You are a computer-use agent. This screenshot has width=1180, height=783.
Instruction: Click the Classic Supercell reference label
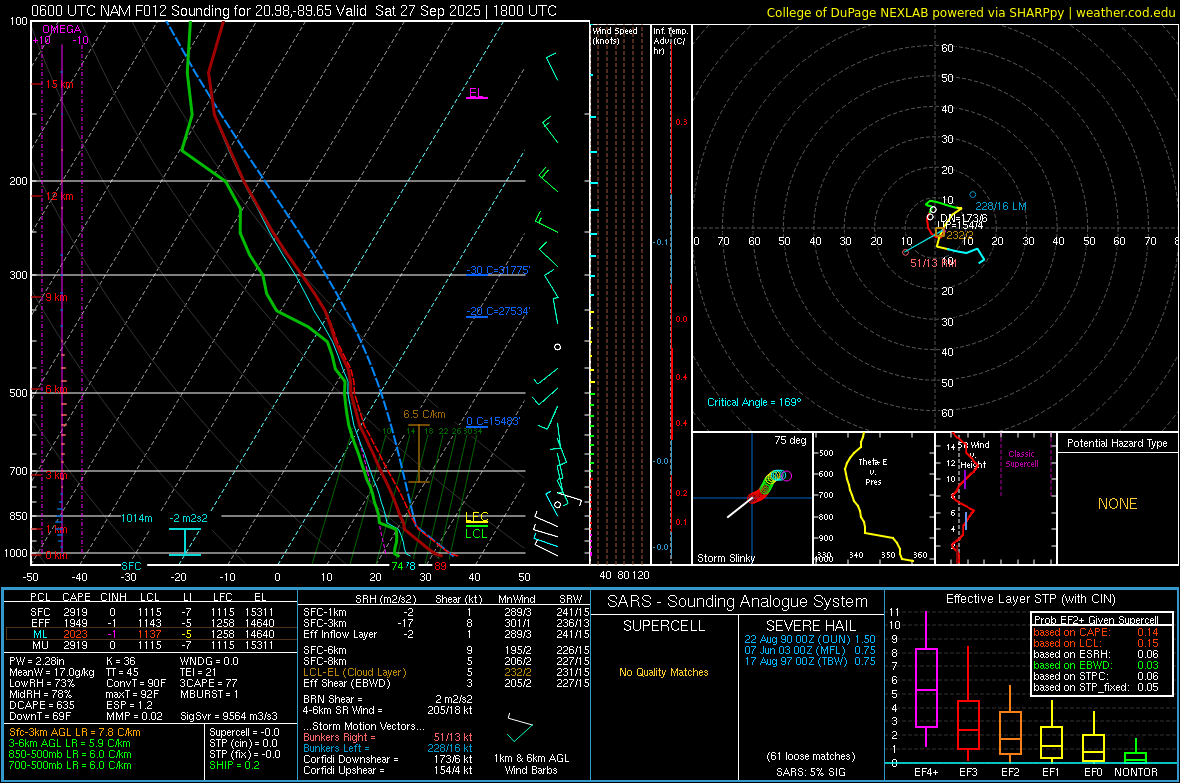point(1022,459)
